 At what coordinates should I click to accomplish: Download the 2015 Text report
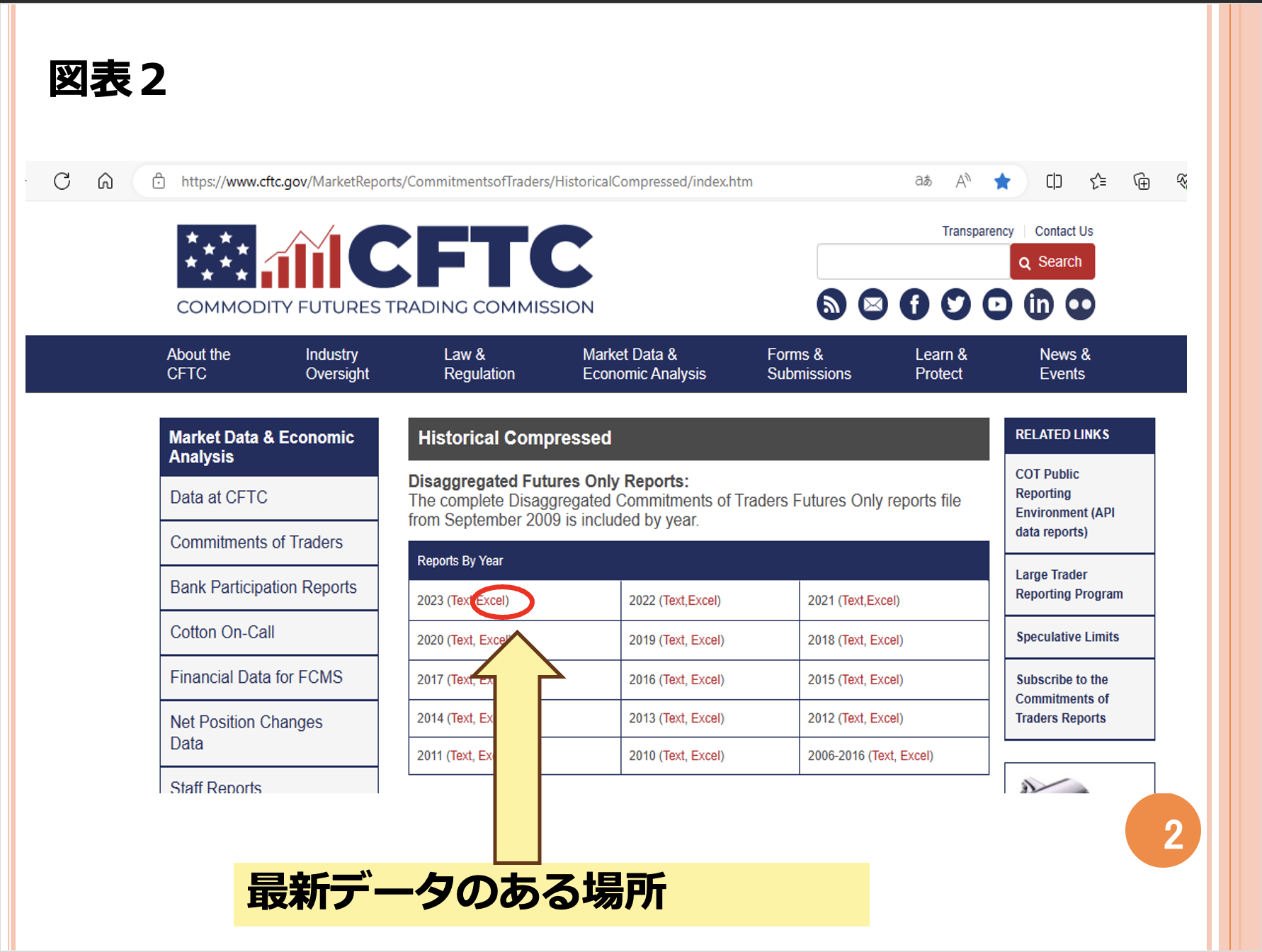click(853, 680)
